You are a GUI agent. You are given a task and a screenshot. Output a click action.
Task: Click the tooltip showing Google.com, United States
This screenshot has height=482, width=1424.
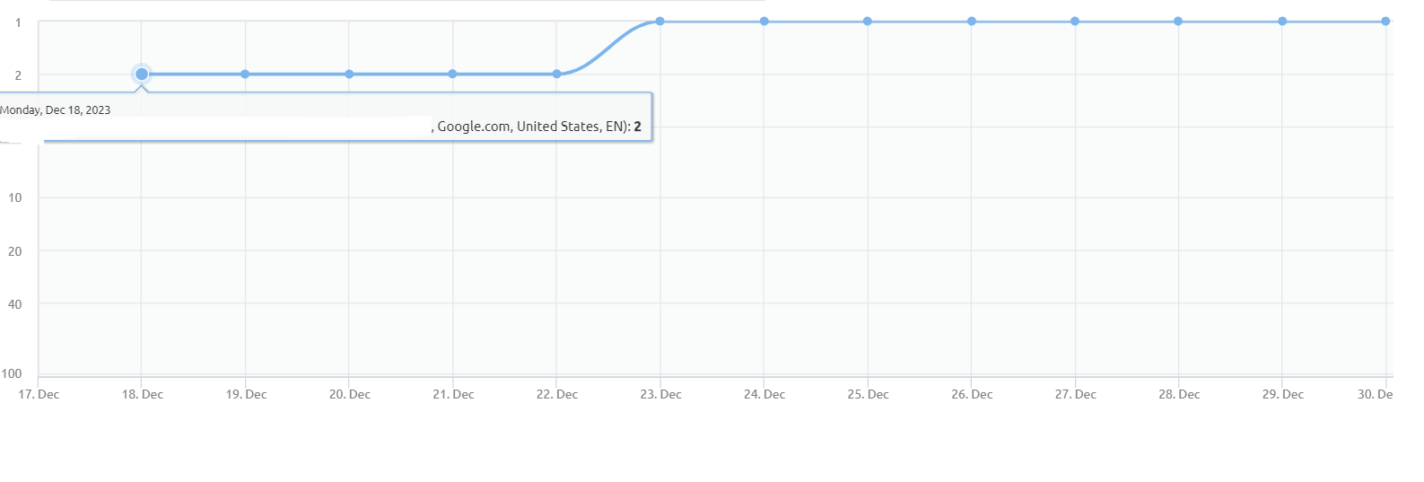[x=535, y=127]
